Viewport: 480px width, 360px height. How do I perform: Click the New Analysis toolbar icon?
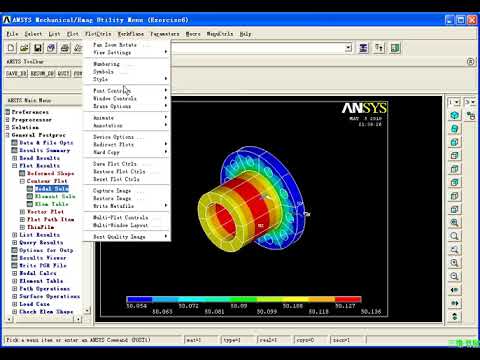[11, 48]
